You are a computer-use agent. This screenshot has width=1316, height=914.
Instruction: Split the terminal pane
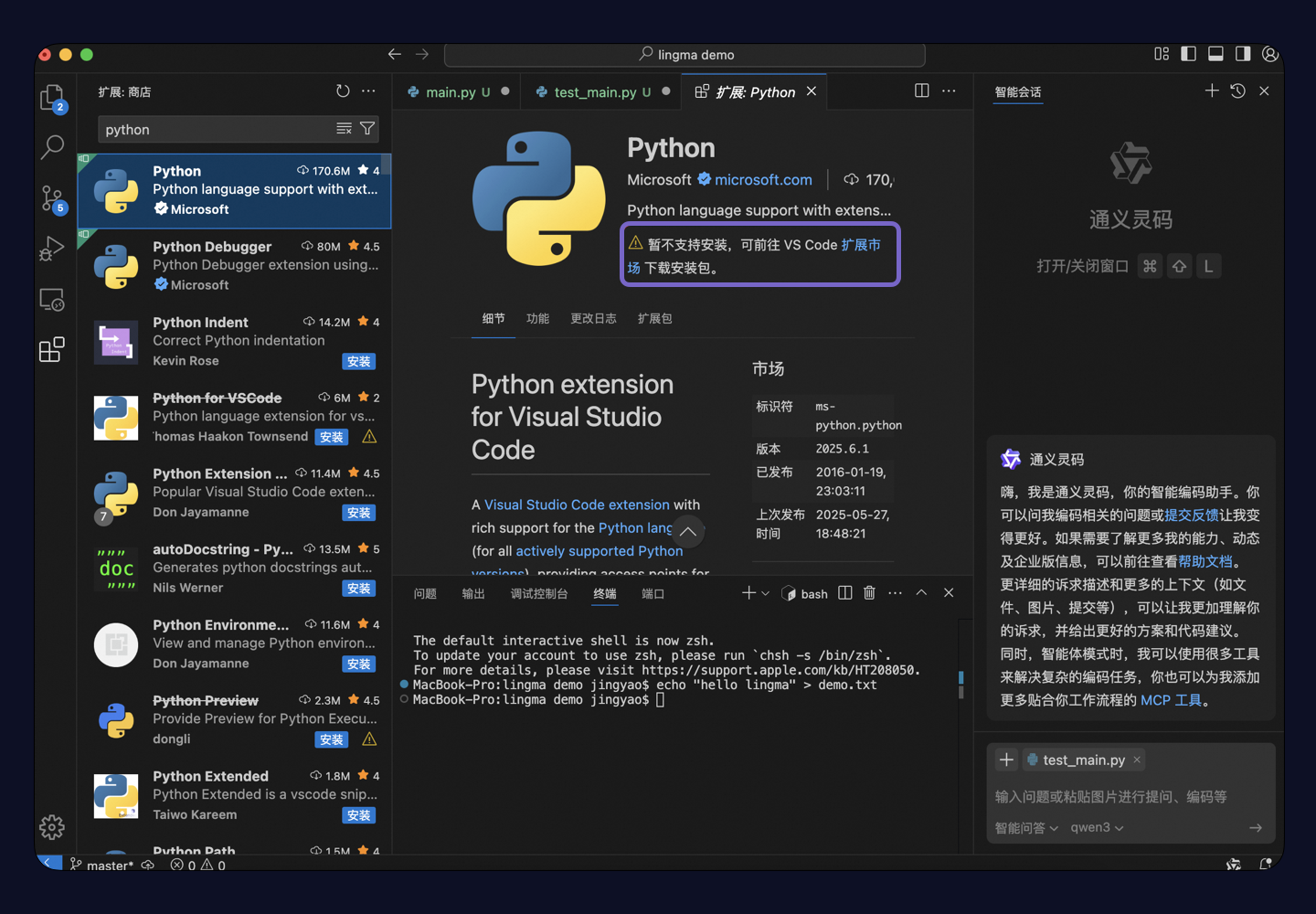(845, 593)
